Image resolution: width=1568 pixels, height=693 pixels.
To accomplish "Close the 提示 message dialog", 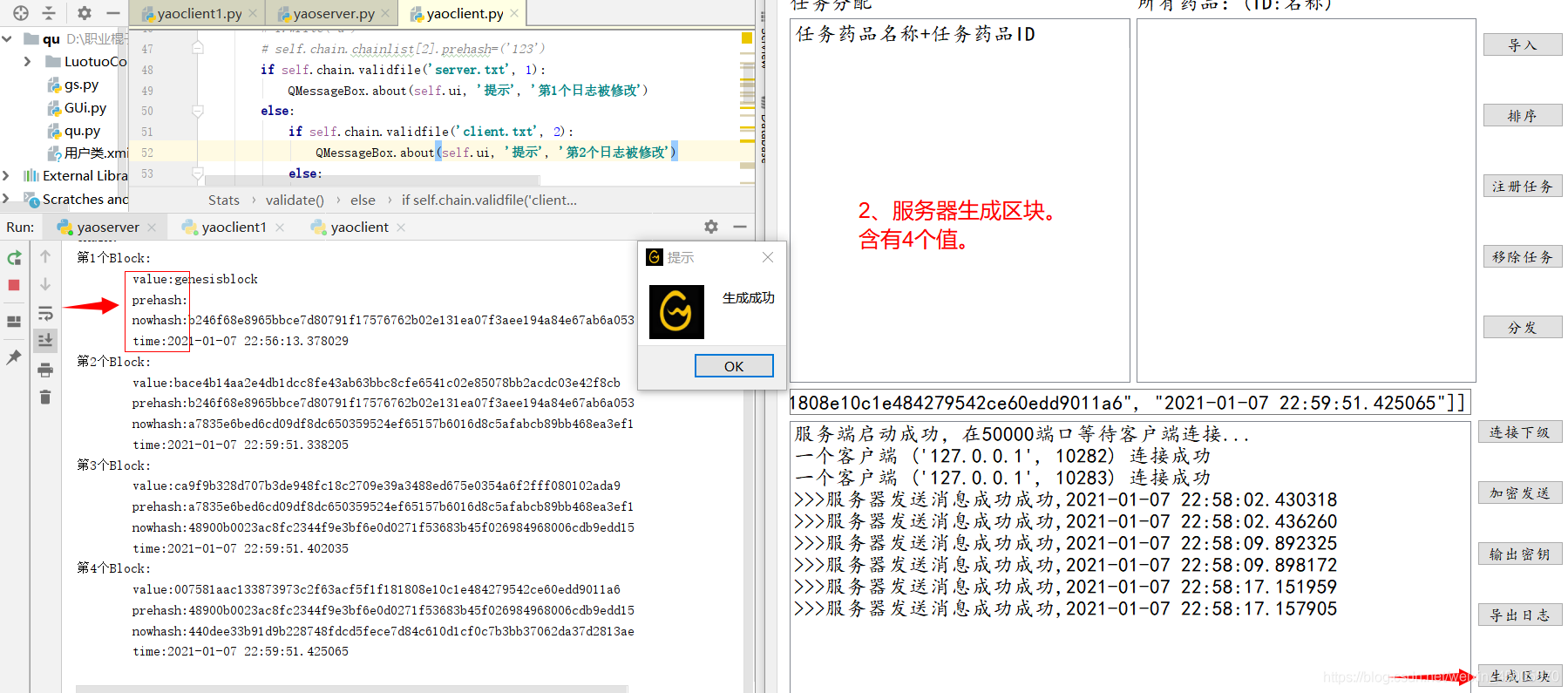I will click(768, 257).
